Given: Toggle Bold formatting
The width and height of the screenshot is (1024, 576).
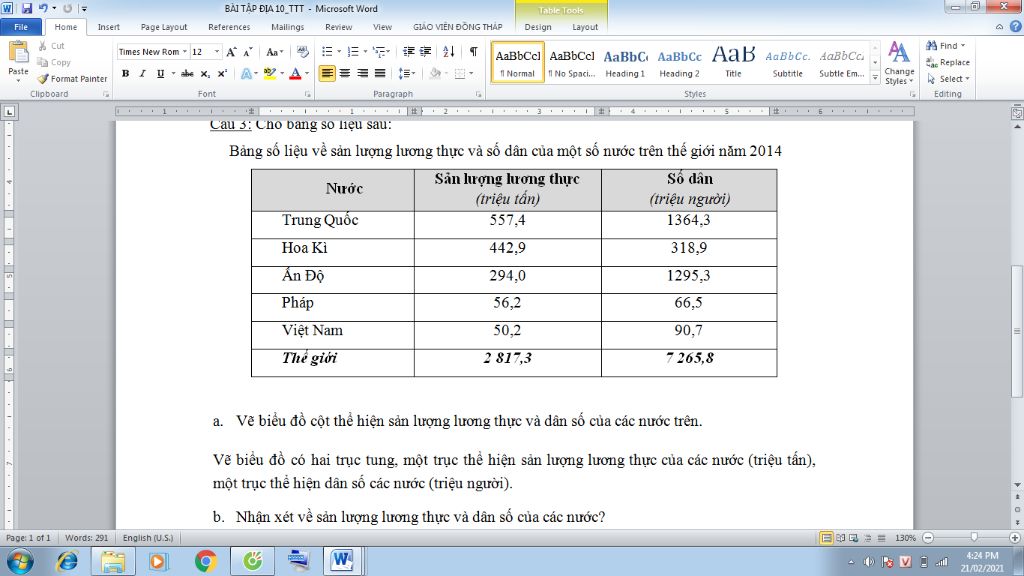Looking at the screenshot, I should [125, 74].
